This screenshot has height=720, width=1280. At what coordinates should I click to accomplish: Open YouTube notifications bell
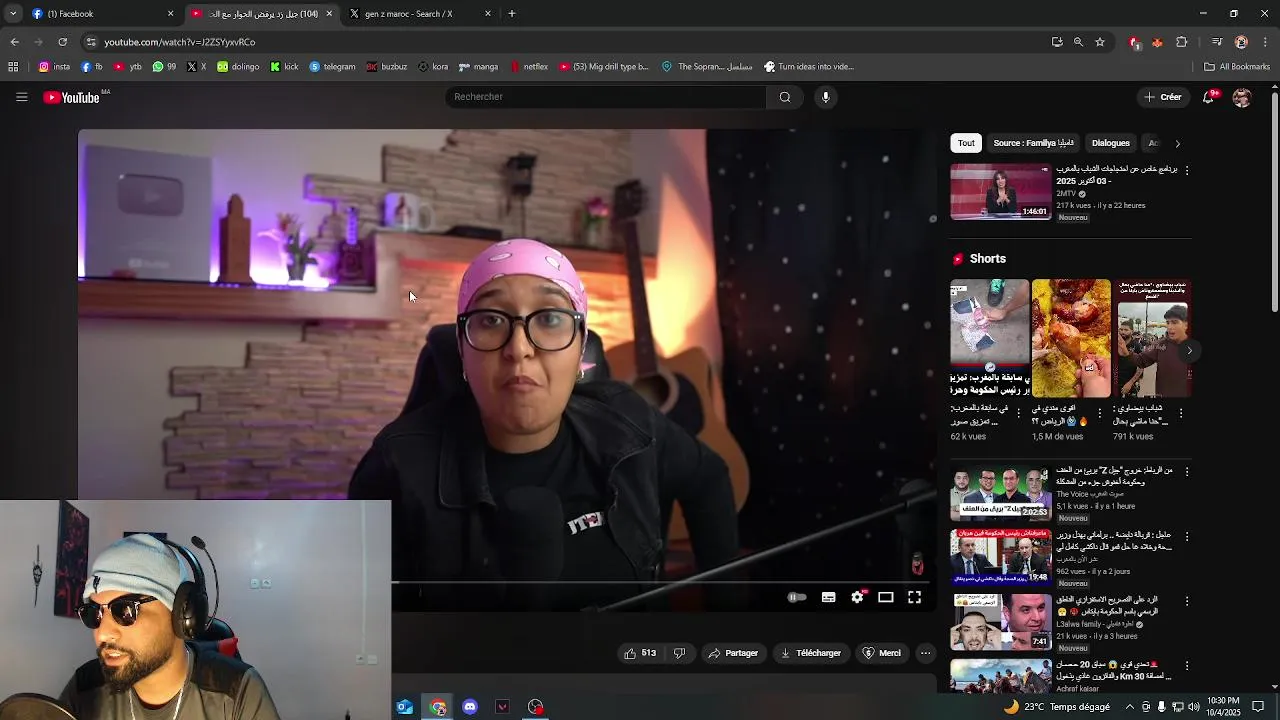coord(1208,97)
